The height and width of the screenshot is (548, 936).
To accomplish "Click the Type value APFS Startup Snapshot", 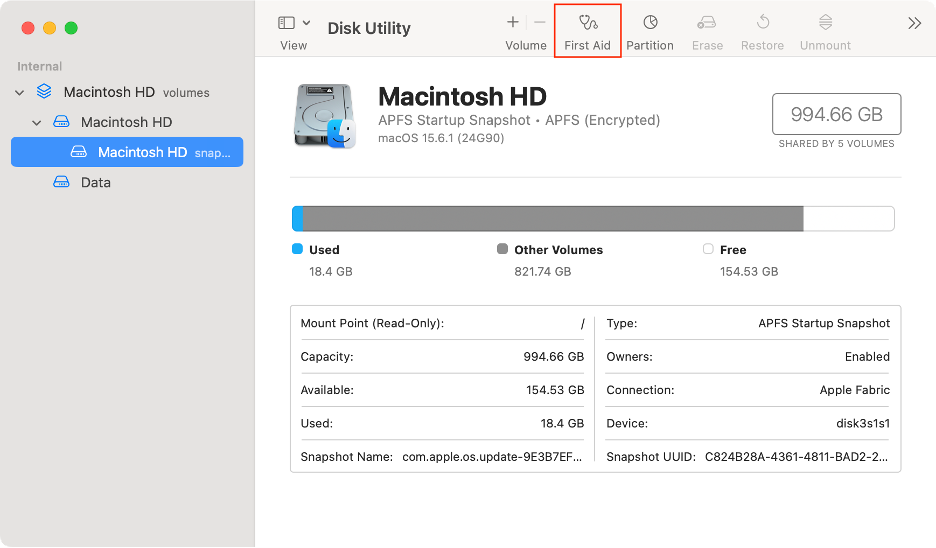I will pos(824,323).
